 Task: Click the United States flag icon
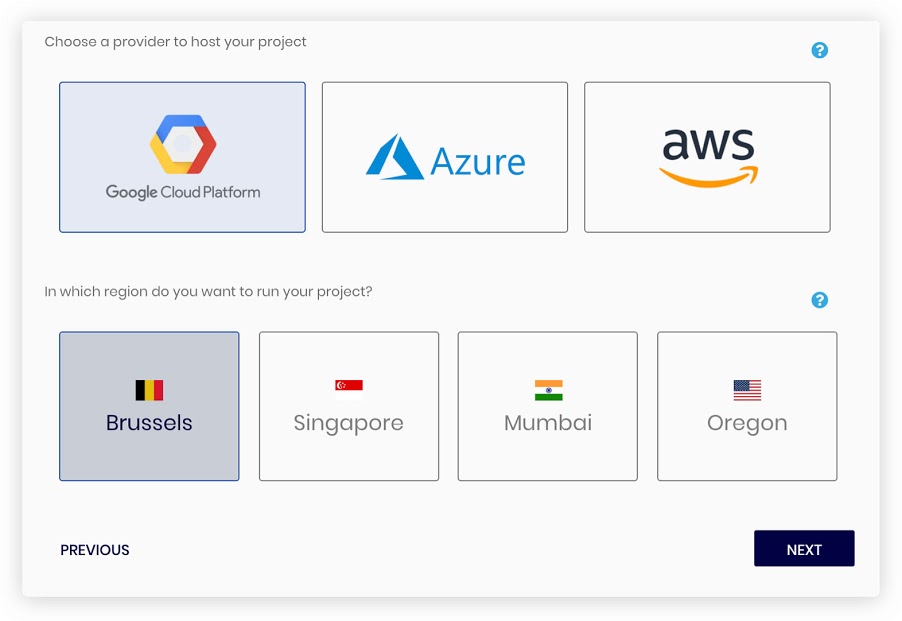pyautogui.click(x=747, y=390)
